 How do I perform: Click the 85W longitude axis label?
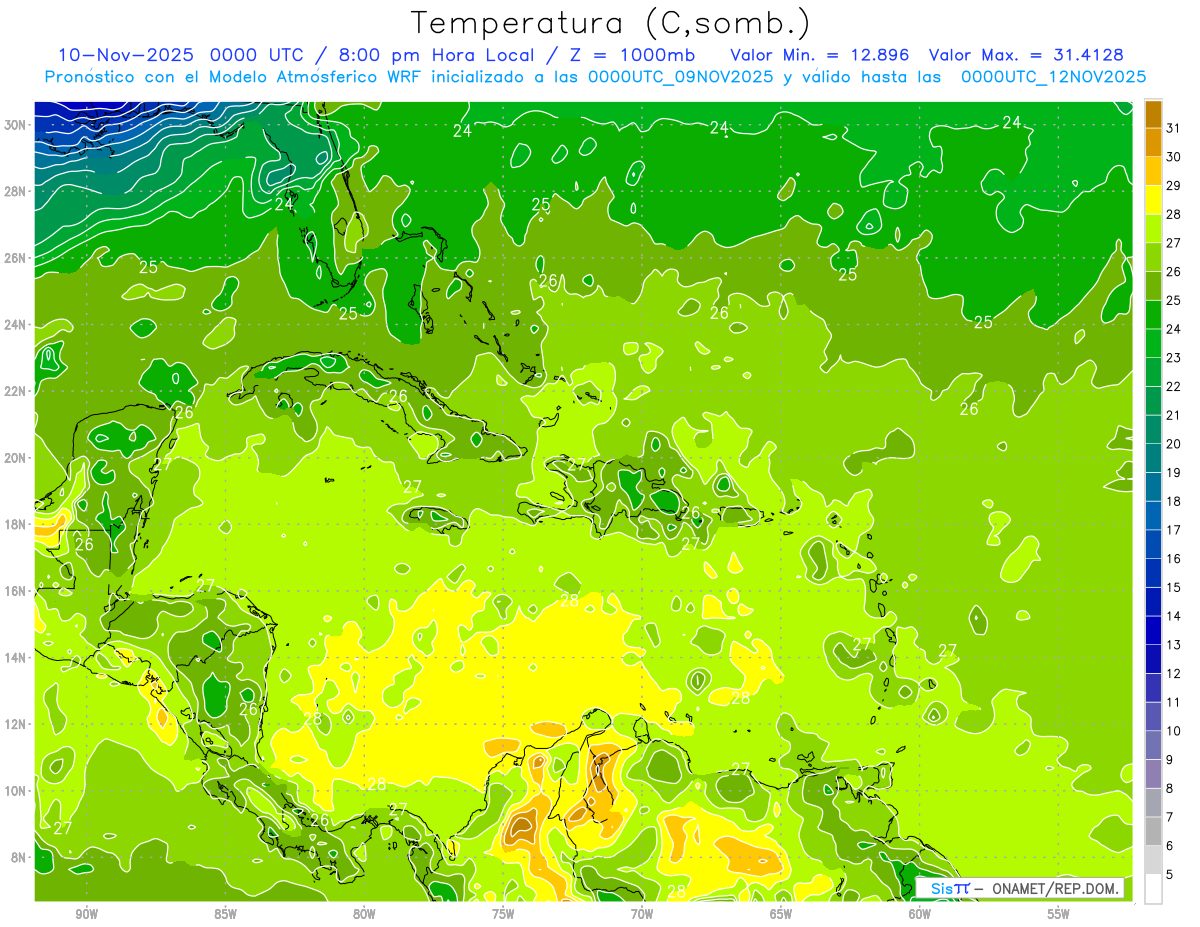[225, 915]
